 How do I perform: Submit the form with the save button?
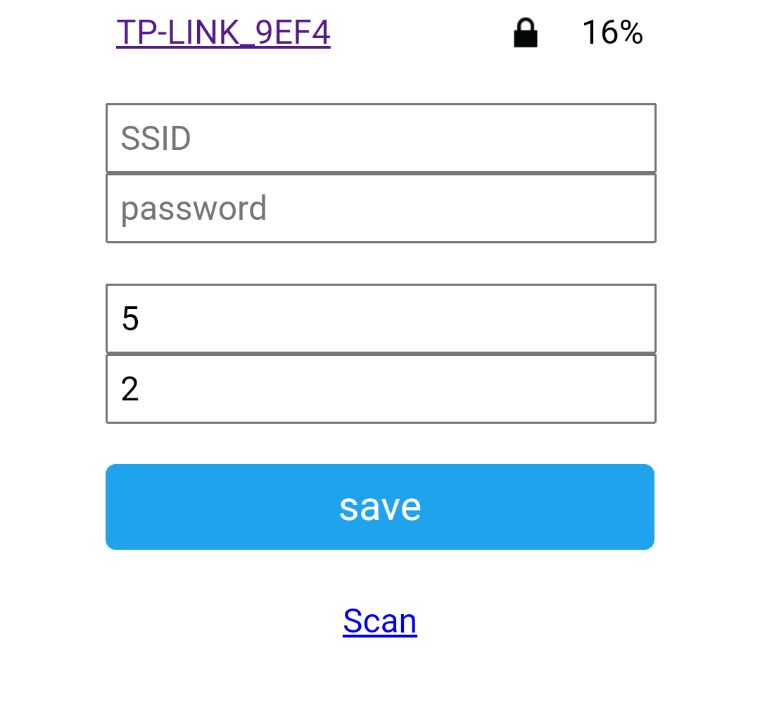coord(380,507)
